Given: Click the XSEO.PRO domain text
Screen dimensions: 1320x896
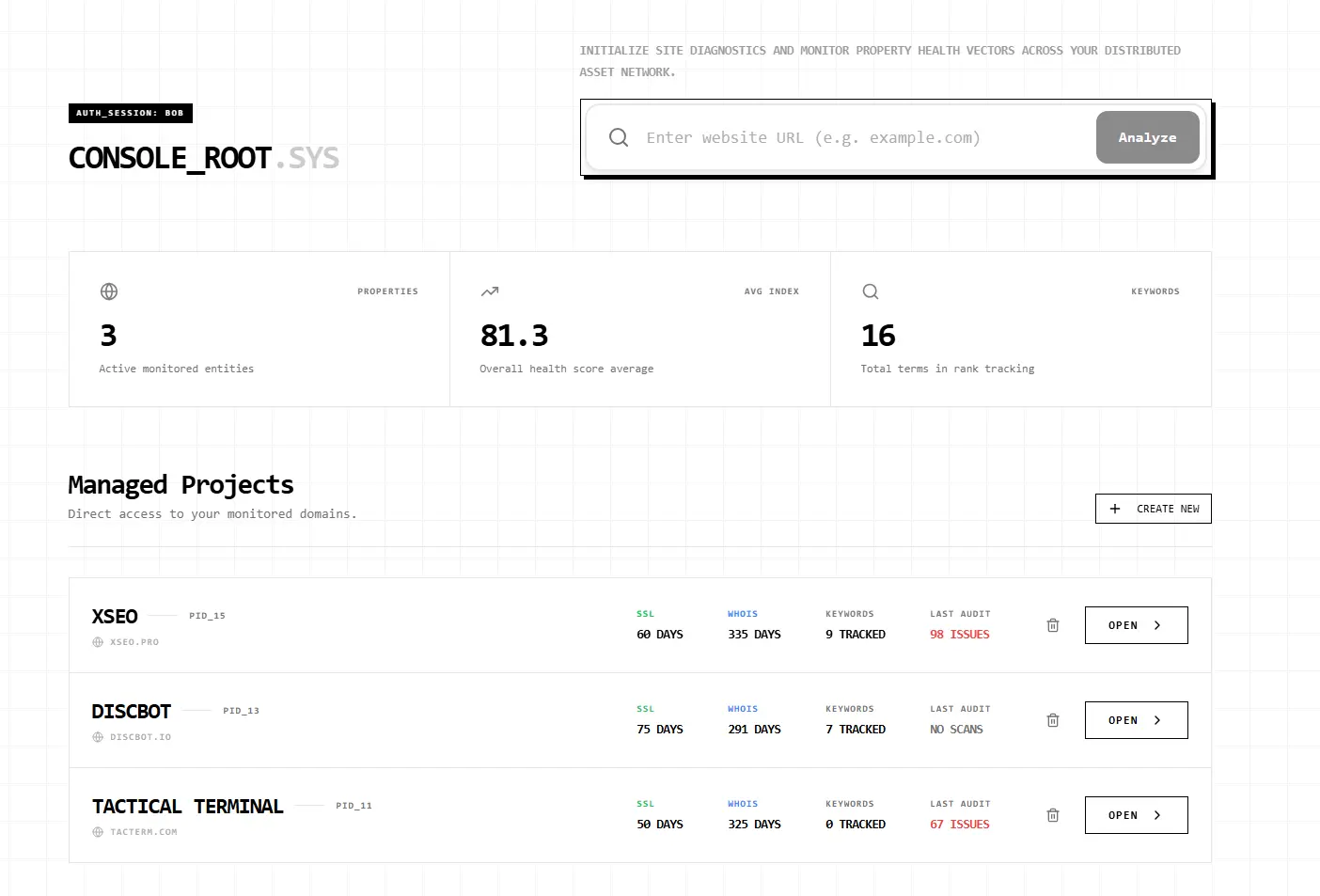Looking at the screenshot, I should point(134,642).
